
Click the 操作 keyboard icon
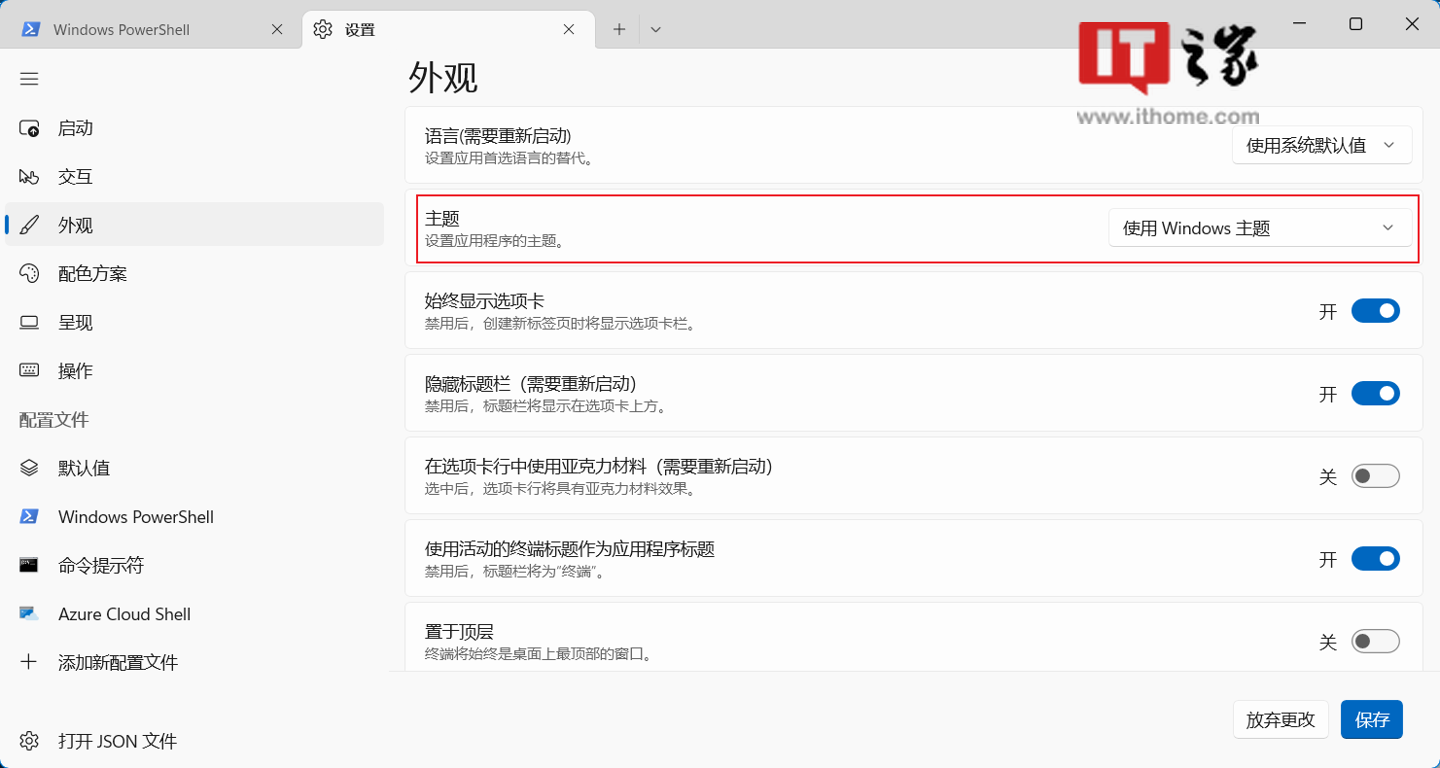[x=29, y=371]
